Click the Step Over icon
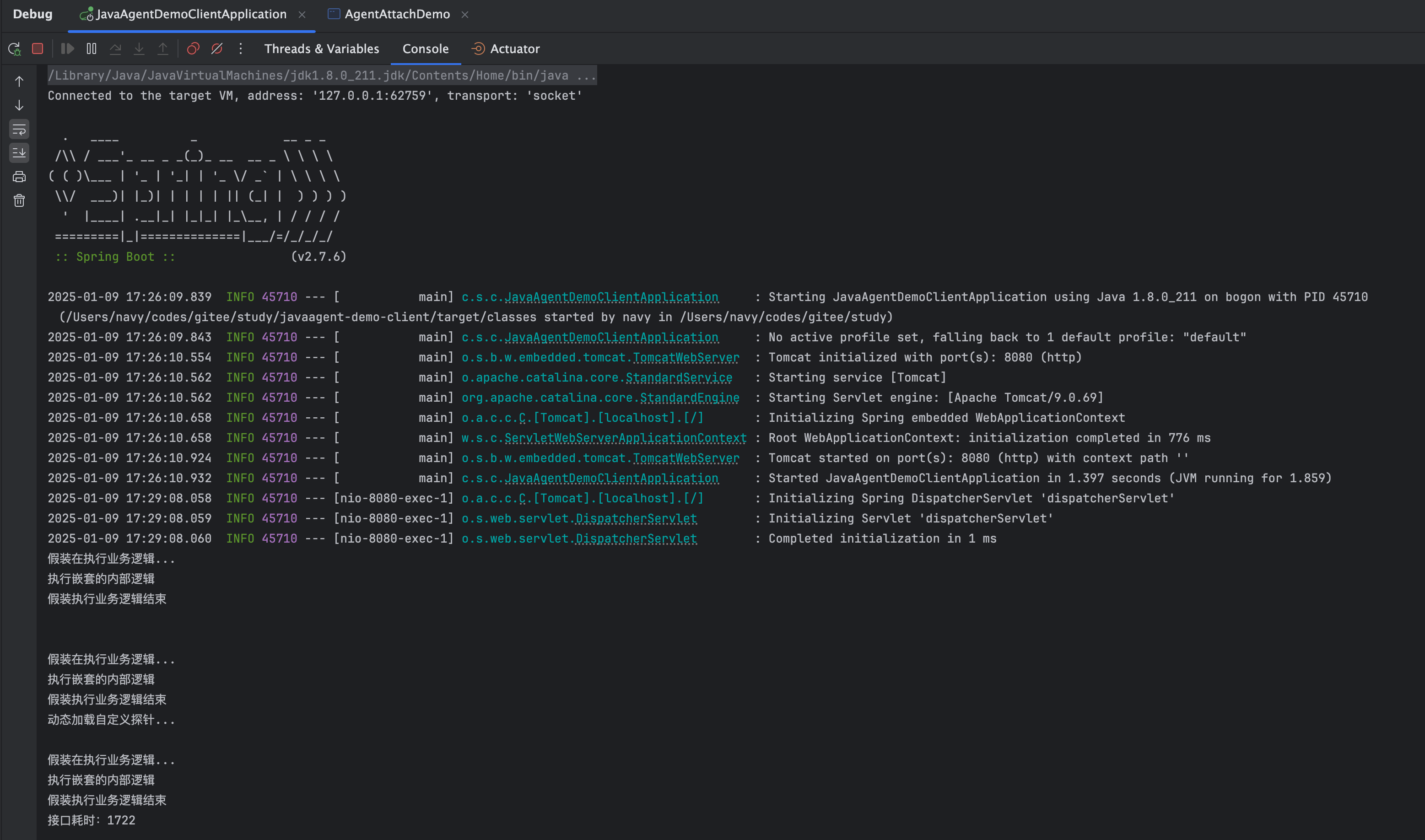Image resolution: width=1425 pixels, height=840 pixels. pyautogui.click(x=115, y=48)
